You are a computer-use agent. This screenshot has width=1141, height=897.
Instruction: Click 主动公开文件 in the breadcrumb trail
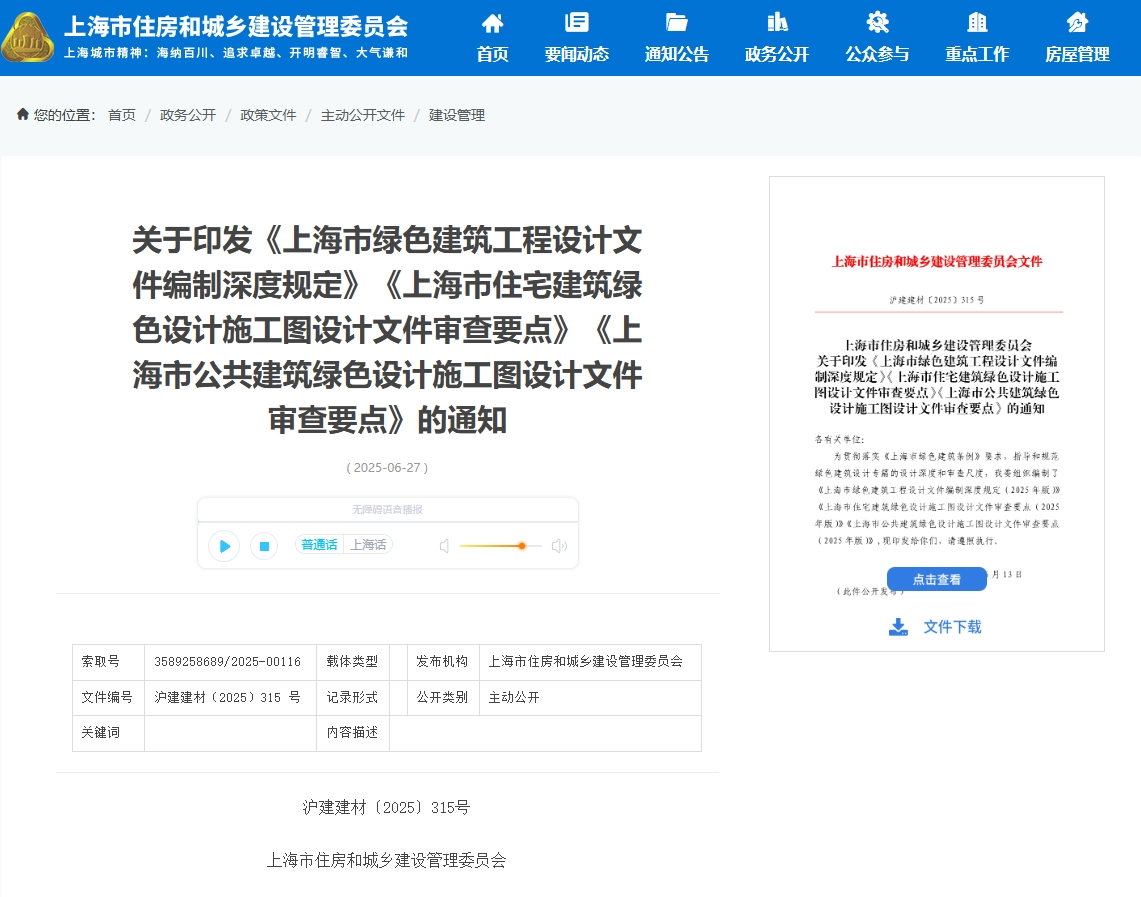pyautogui.click(x=362, y=115)
